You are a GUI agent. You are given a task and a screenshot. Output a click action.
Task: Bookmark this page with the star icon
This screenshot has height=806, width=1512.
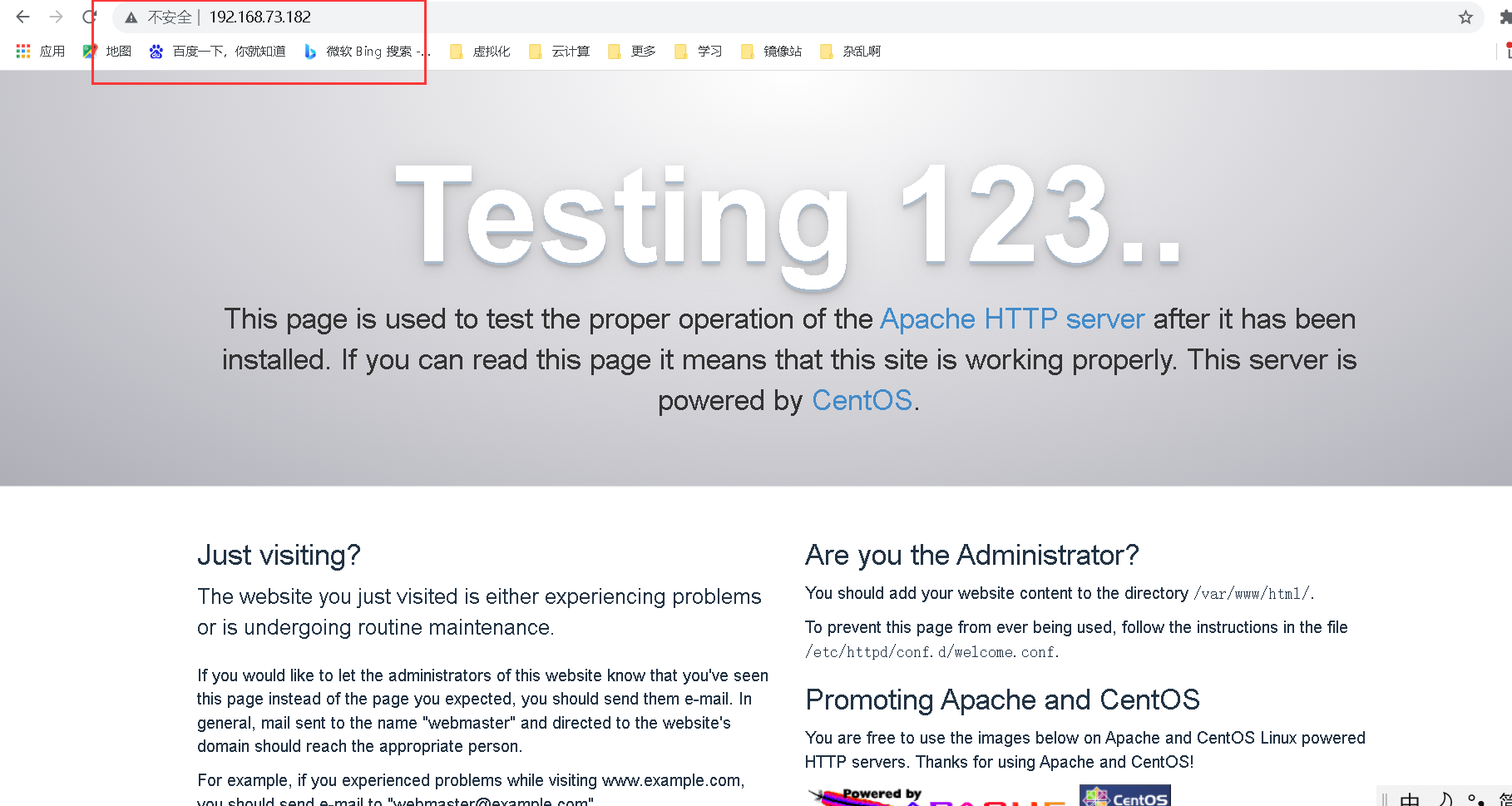1465,17
